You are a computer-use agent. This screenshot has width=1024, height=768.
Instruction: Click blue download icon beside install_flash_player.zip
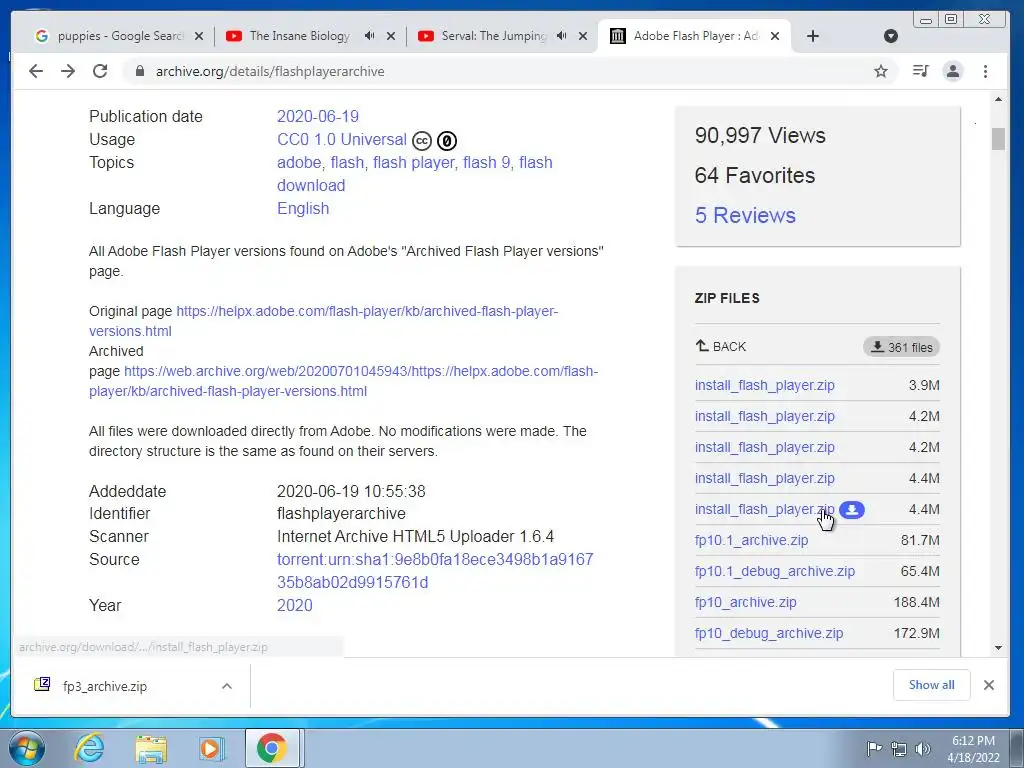click(852, 509)
